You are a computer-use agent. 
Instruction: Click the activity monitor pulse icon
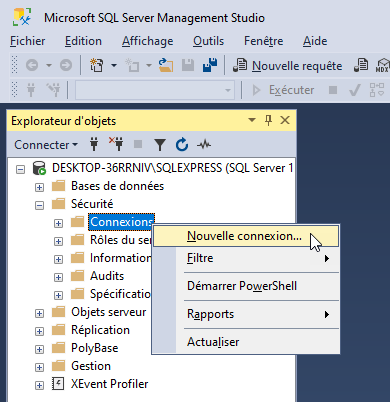204,145
